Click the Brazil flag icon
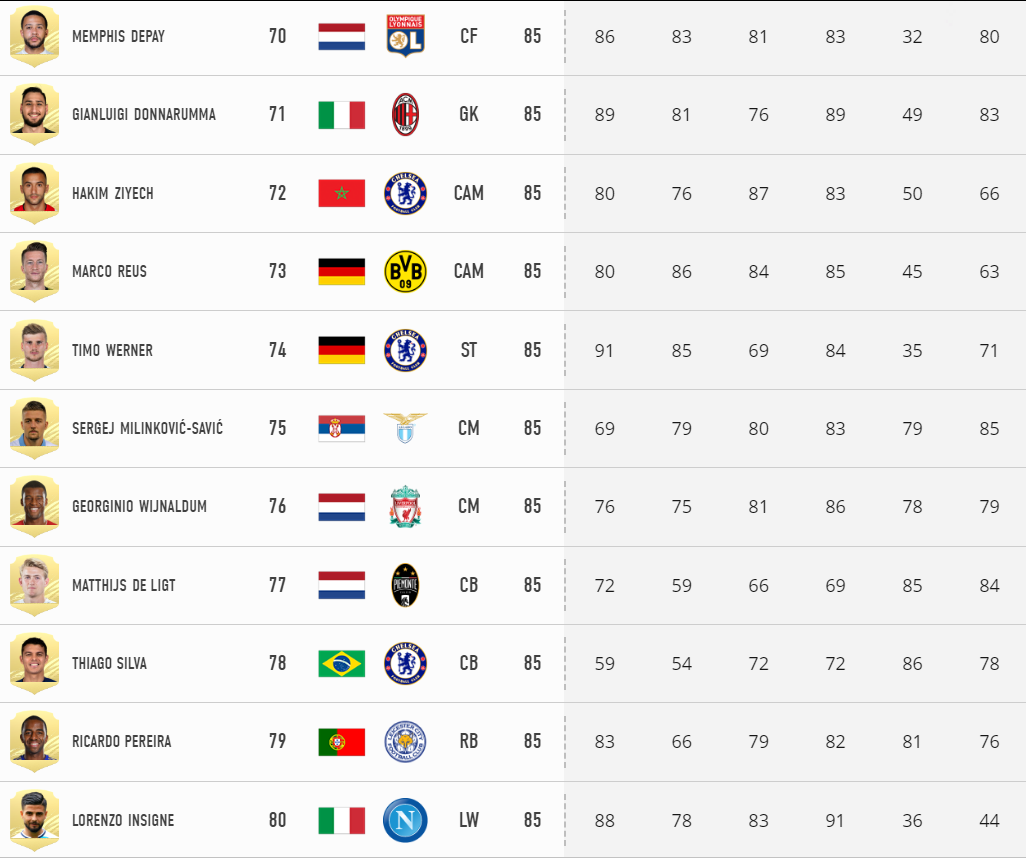Image resolution: width=1026 pixels, height=858 pixels. [x=342, y=664]
